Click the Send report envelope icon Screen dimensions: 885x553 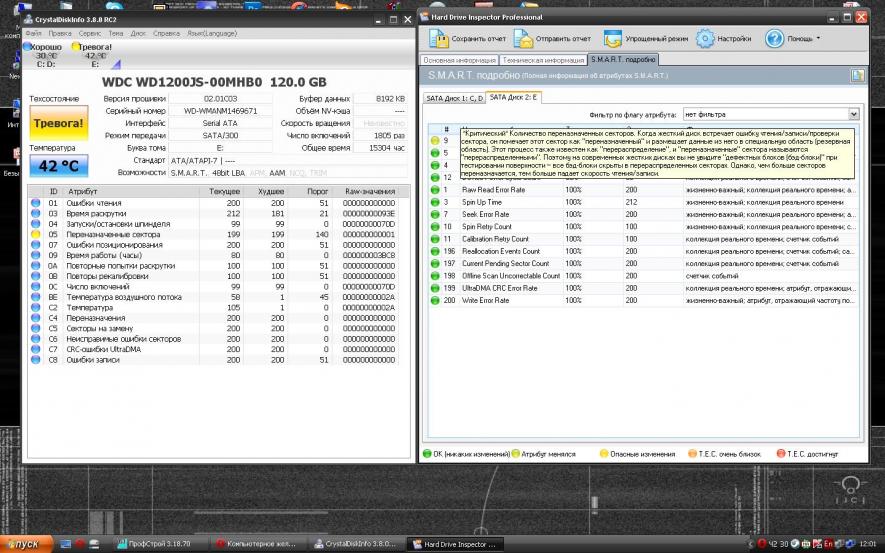[523, 38]
